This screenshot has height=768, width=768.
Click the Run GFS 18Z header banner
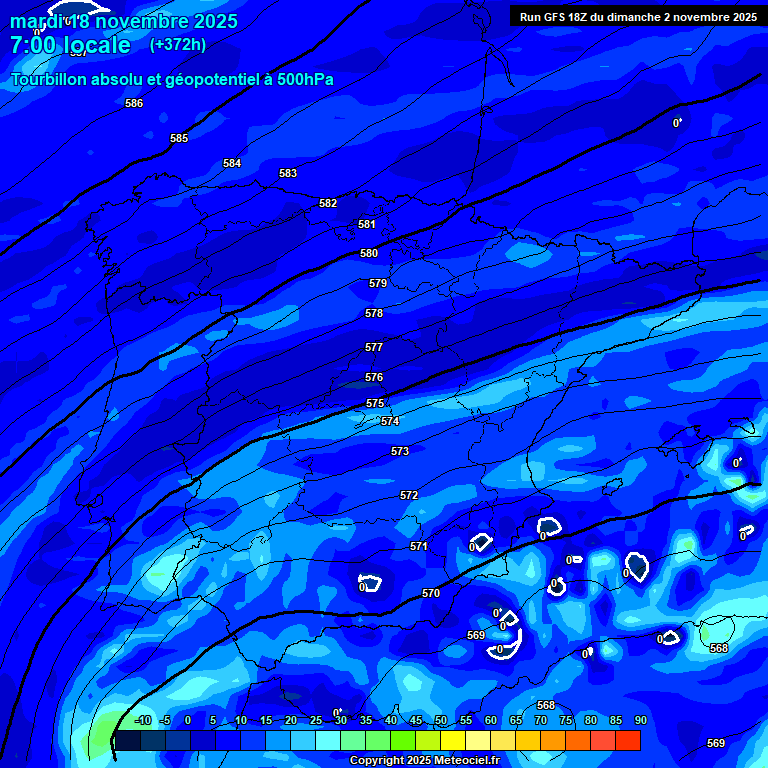(637, 17)
